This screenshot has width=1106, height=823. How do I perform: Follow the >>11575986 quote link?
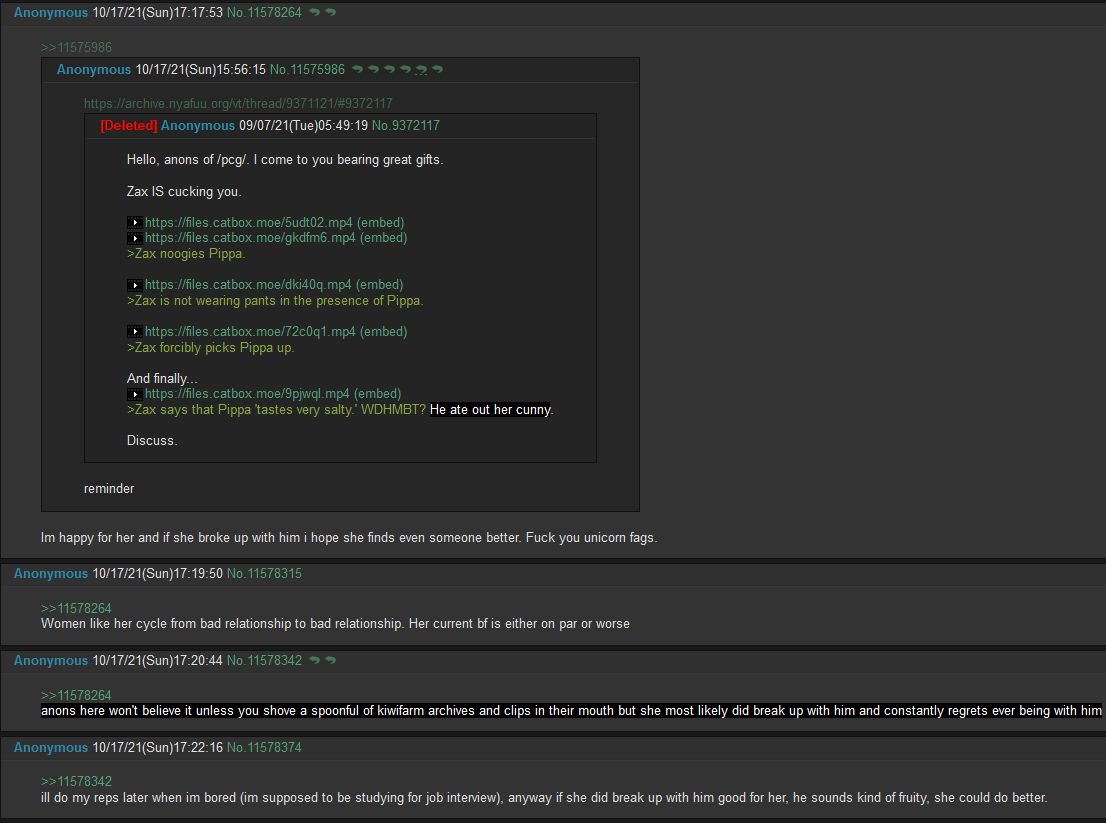(x=76, y=47)
